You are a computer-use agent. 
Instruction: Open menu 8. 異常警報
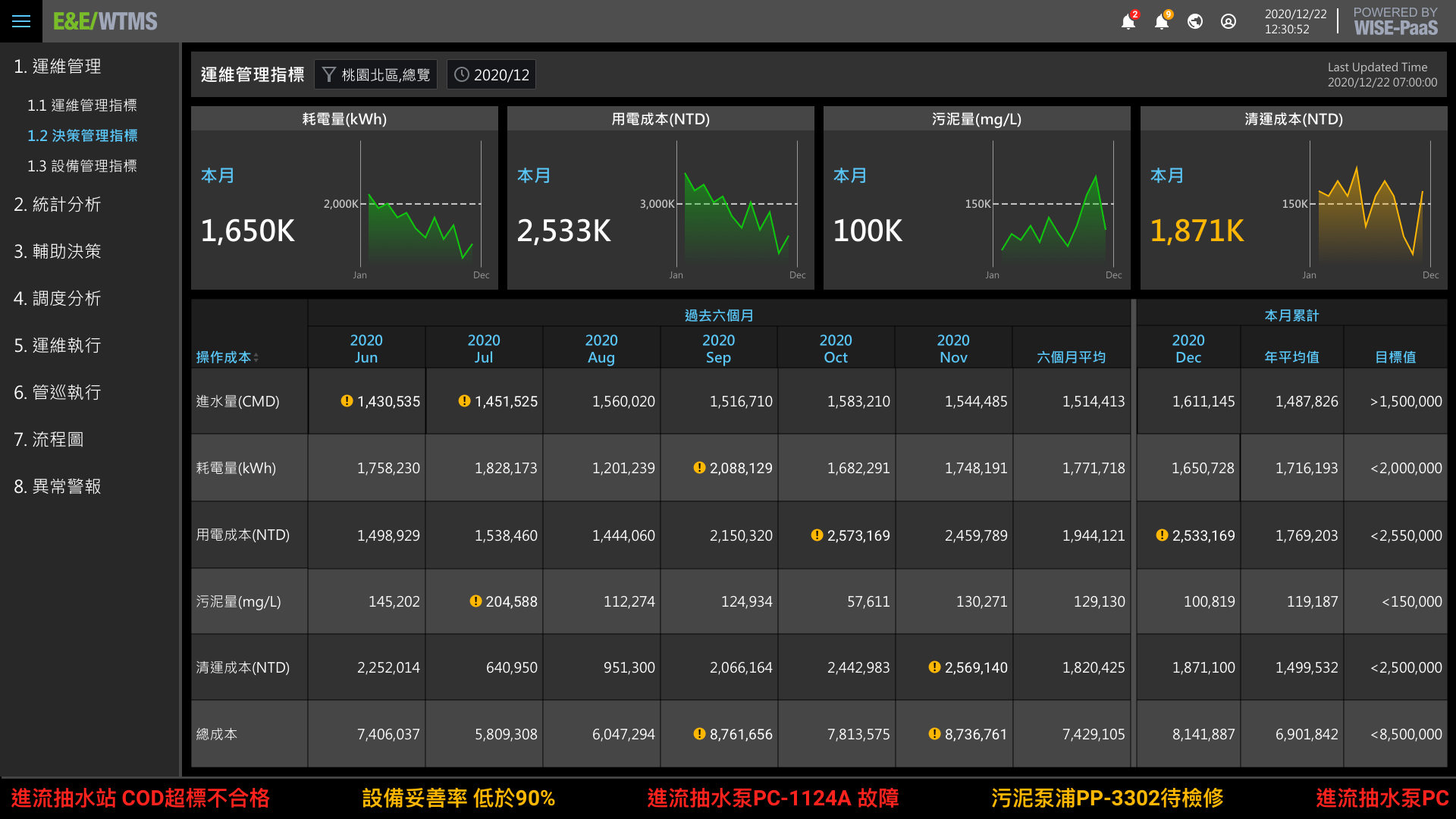[x=58, y=486]
